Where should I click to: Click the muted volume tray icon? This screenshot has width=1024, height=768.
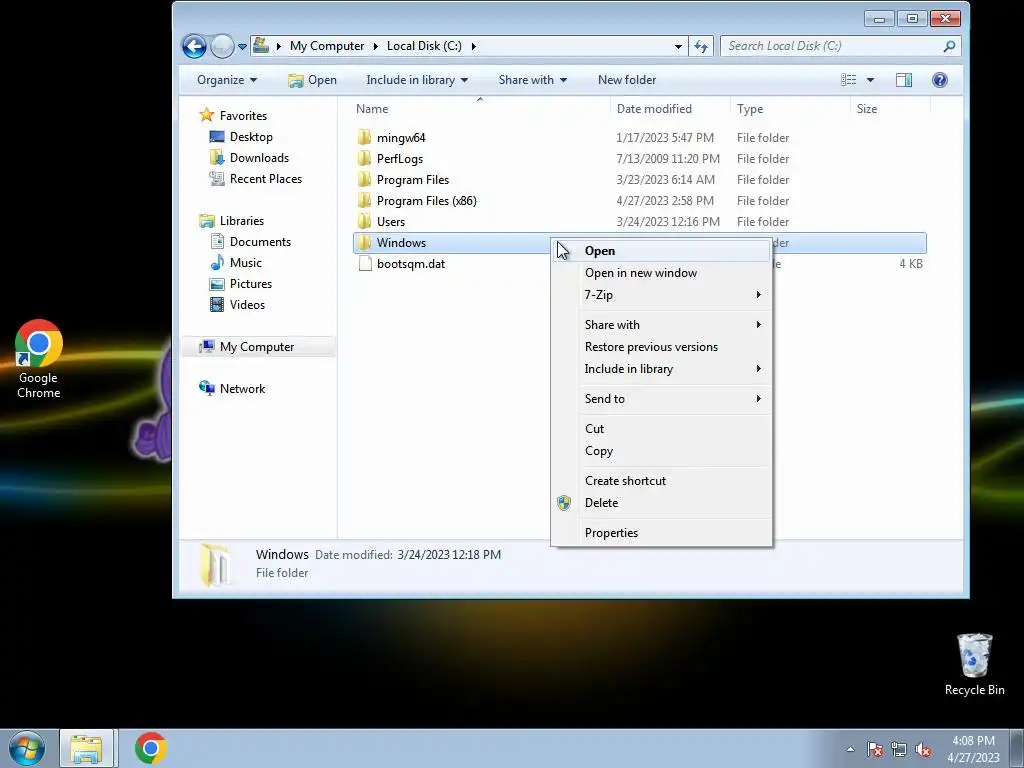click(923, 750)
